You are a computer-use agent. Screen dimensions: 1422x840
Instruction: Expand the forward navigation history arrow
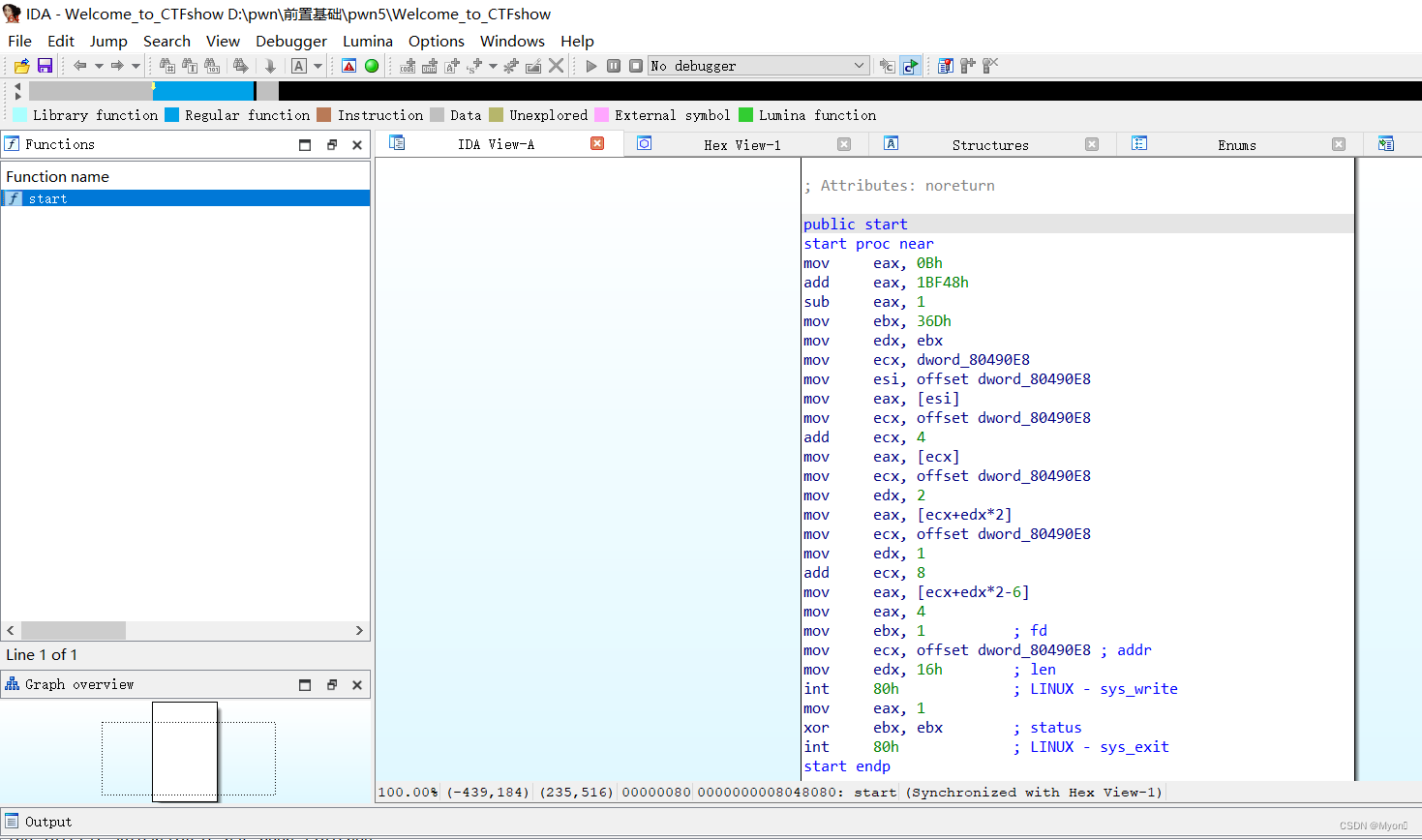click(x=136, y=66)
